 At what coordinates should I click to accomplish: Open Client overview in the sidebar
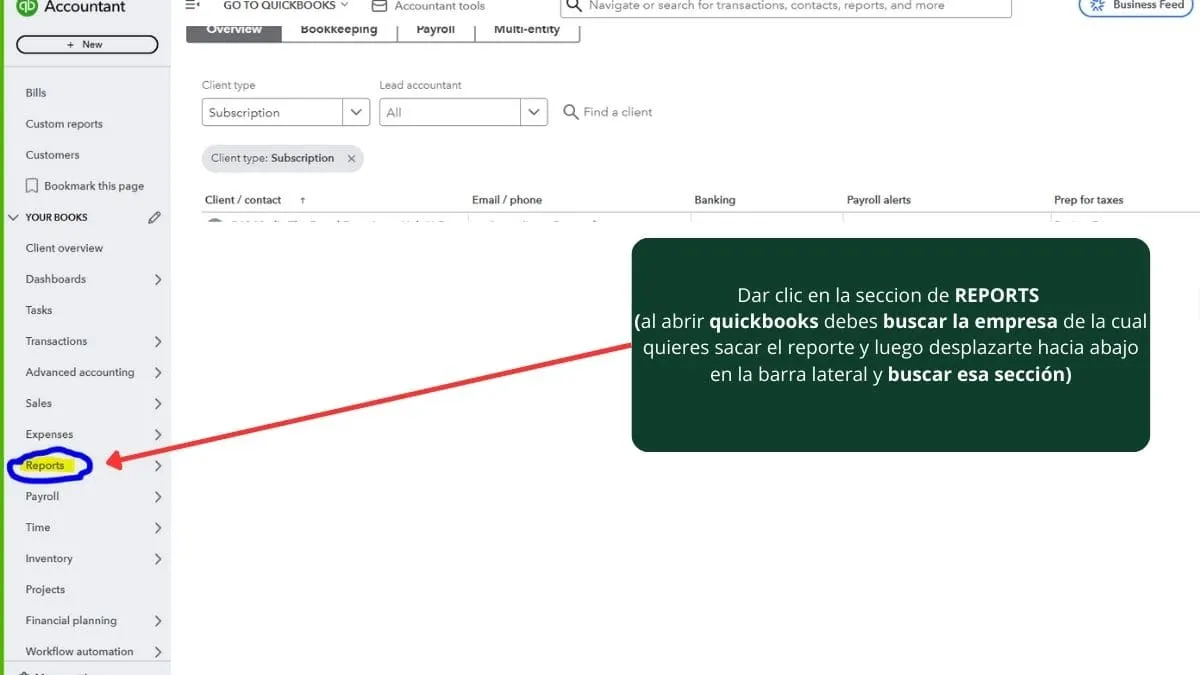pos(64,248)
